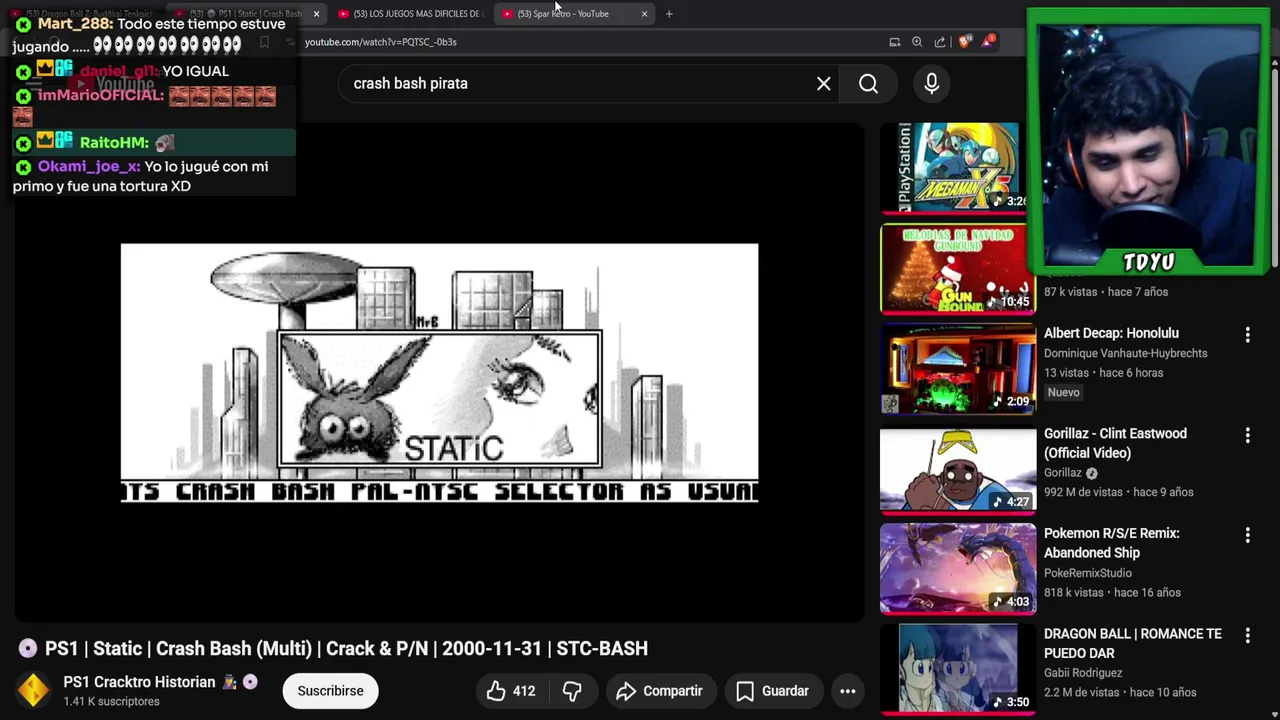The height and width of the screenshot is (720, 1280).
Task: Open Brave Shields lion icon
Action: [964, 42]
